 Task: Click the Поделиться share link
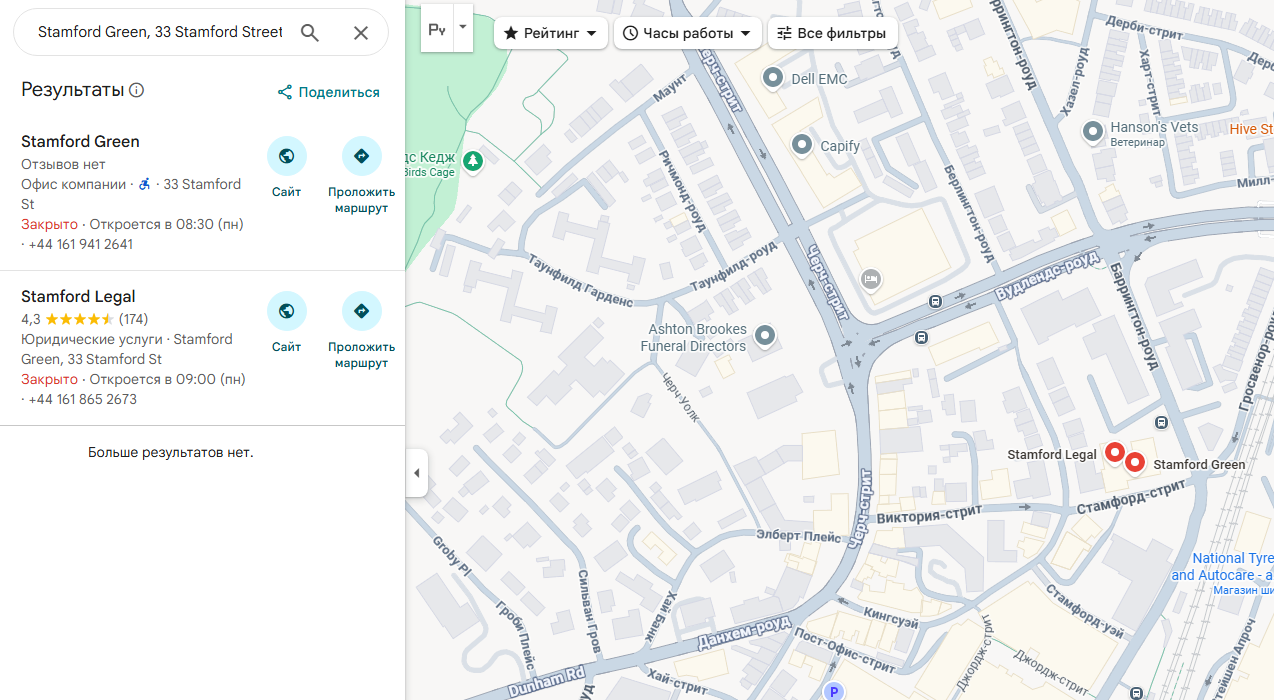click(x=329, y=92)
